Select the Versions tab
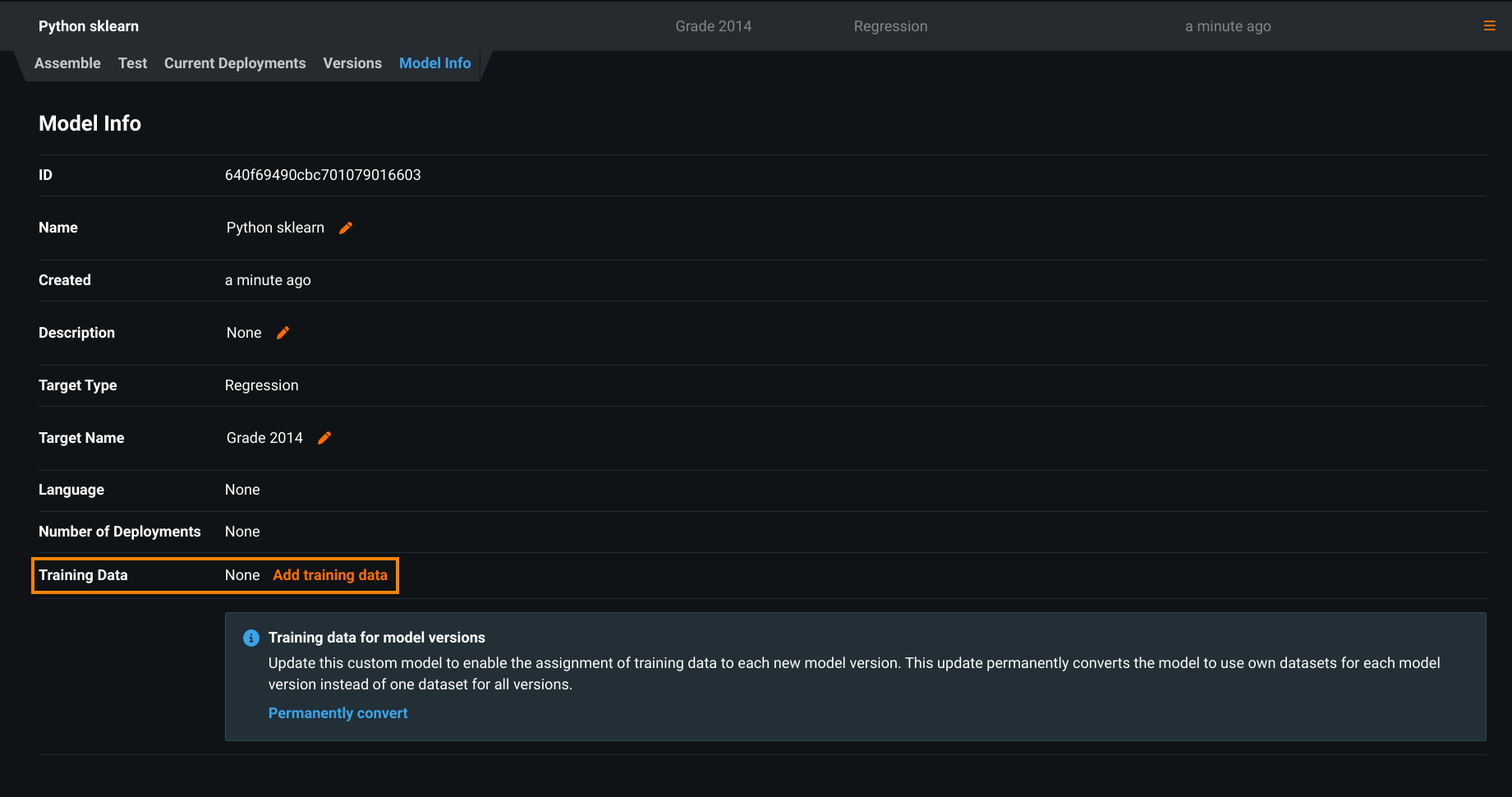This screenshot has height=797, width=1512. point(352,63)
